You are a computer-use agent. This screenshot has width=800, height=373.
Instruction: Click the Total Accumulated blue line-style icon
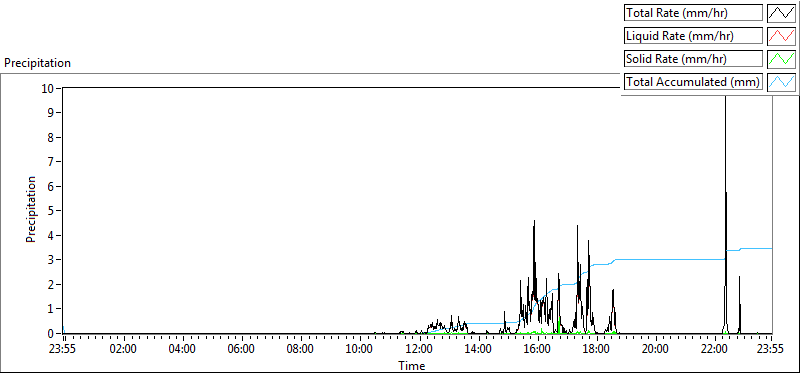click(x=782, y=82)
